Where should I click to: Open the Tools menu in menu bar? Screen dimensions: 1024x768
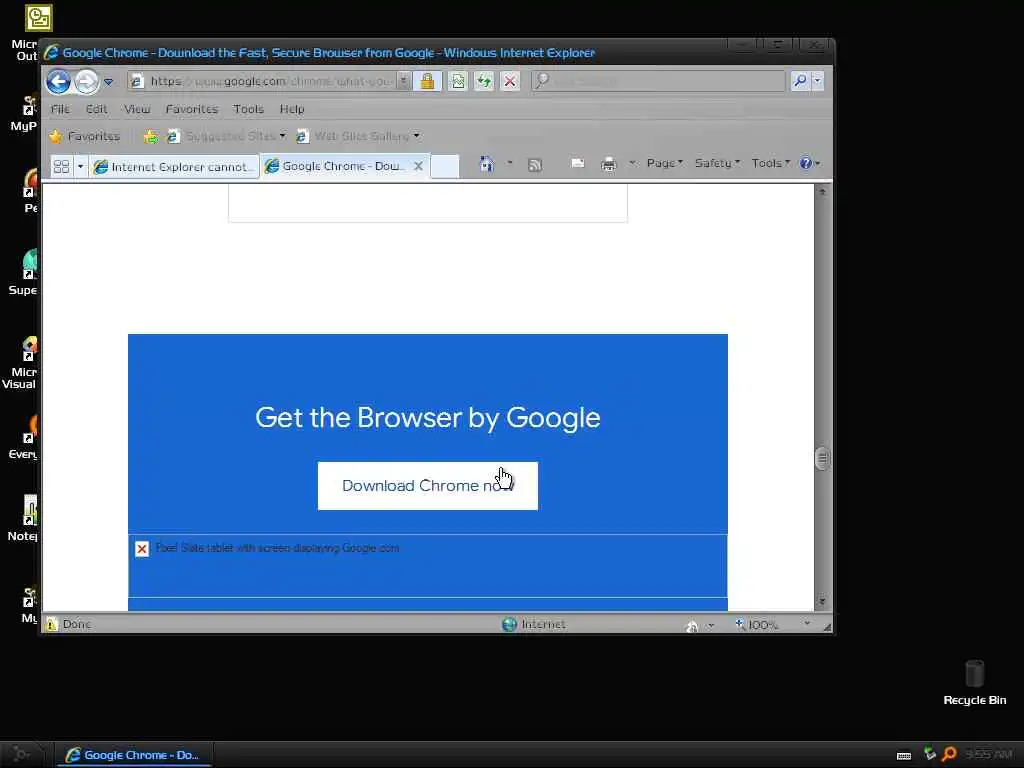click(248, 109)
